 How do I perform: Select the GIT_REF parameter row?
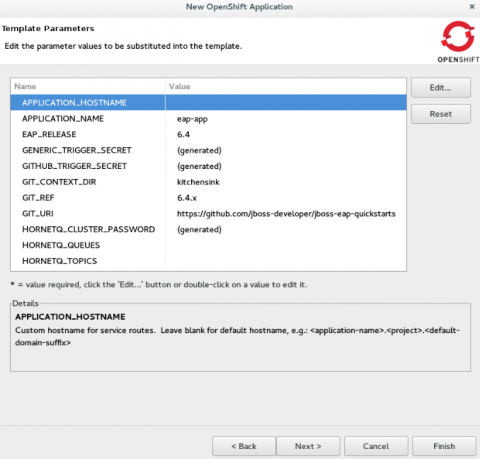208,198
